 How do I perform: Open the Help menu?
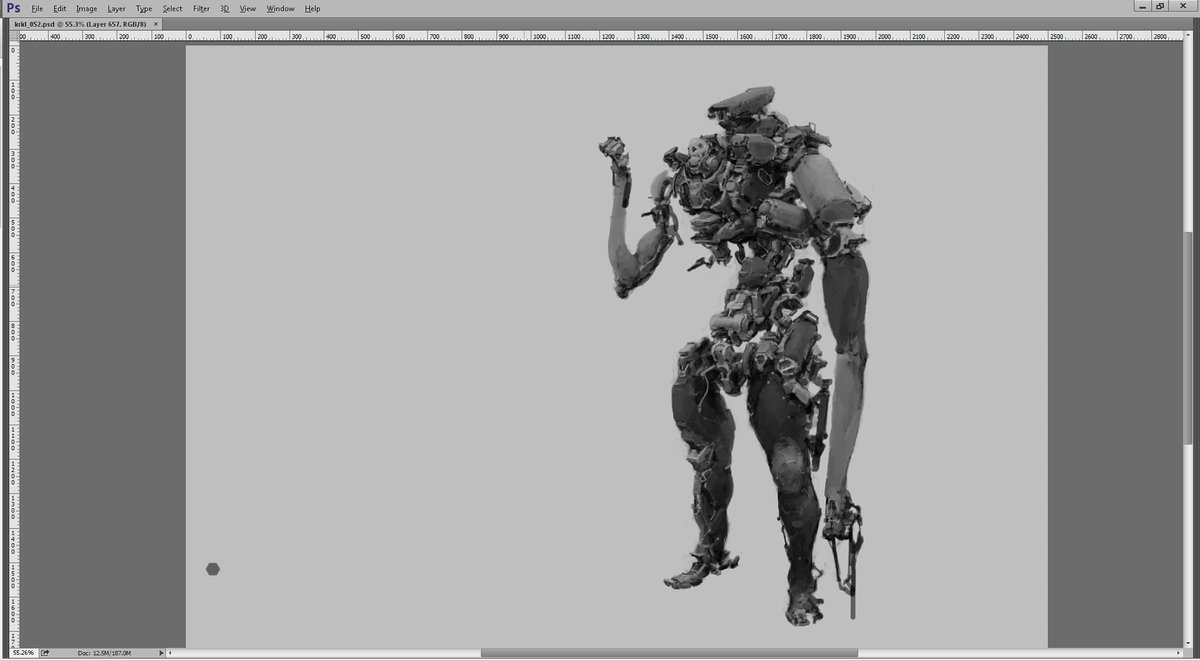click(312, 8)
